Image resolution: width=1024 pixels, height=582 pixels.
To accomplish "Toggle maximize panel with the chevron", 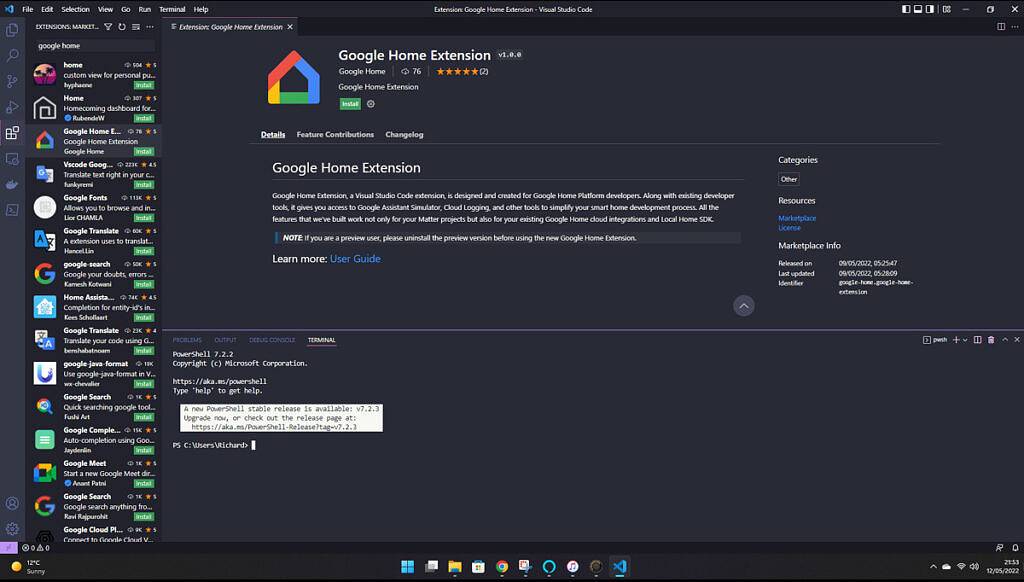I will click(1004, 340).
